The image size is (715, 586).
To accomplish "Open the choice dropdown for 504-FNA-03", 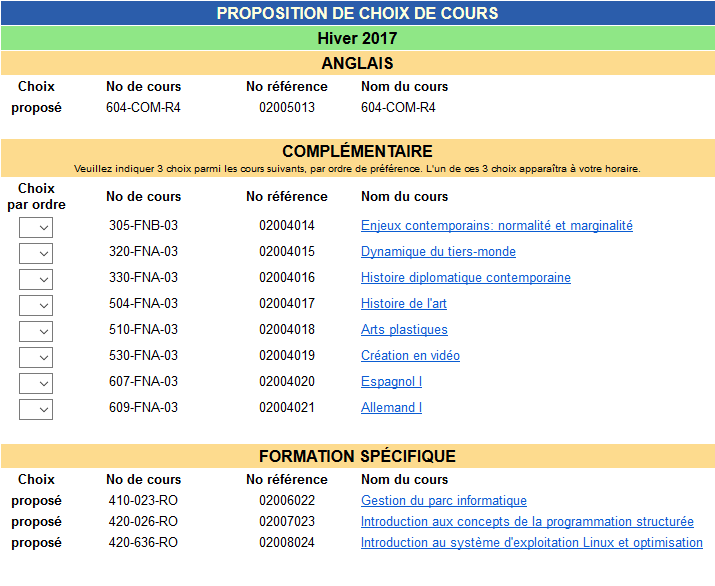I will tap(36, 305).
